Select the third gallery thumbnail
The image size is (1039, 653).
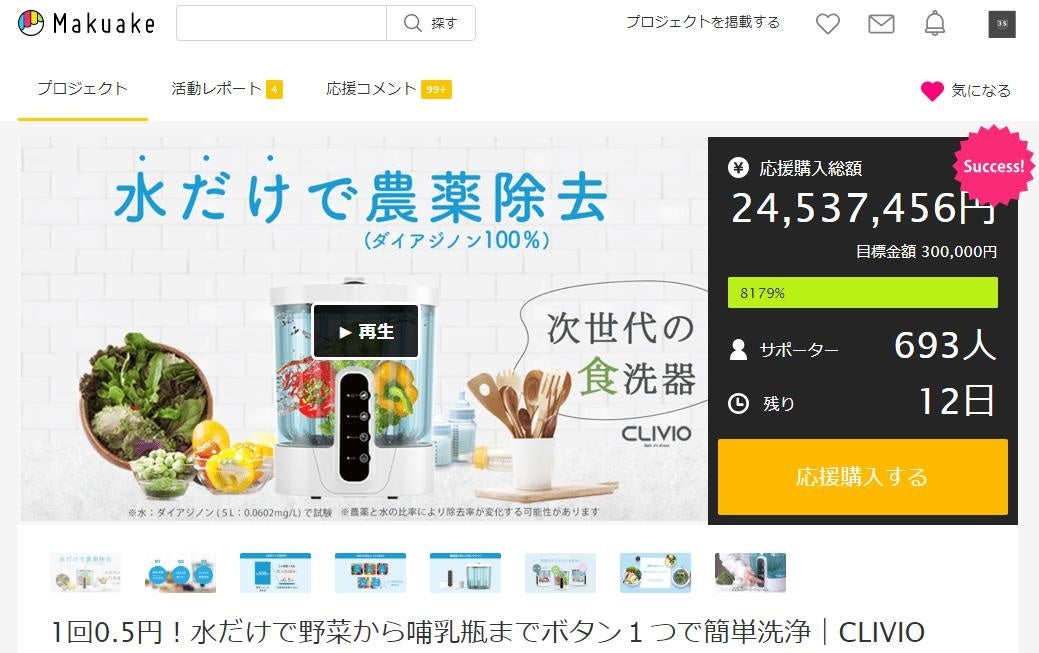point(276,573)
